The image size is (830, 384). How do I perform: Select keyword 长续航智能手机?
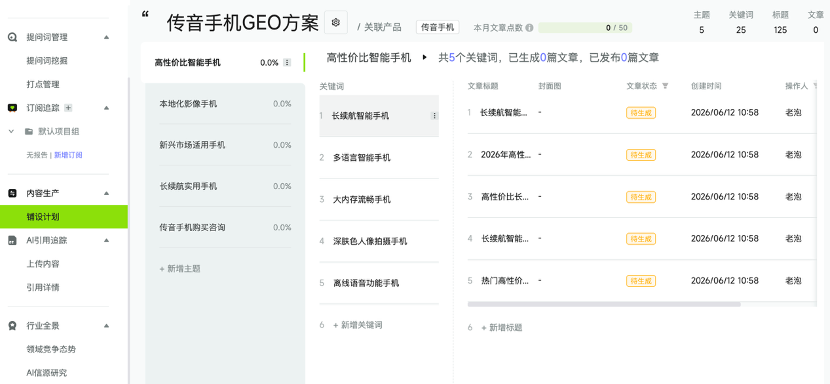tap(379, 115)
